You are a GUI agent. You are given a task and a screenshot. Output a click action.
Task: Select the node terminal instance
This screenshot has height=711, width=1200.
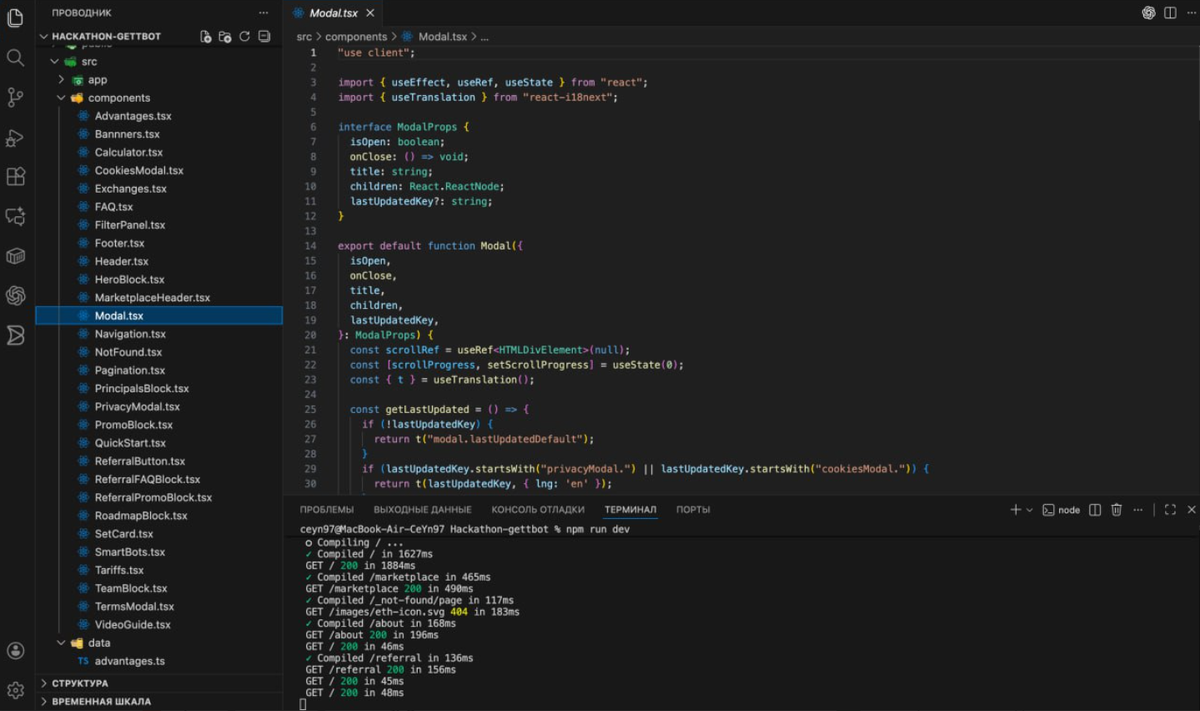coord(1061,510)
